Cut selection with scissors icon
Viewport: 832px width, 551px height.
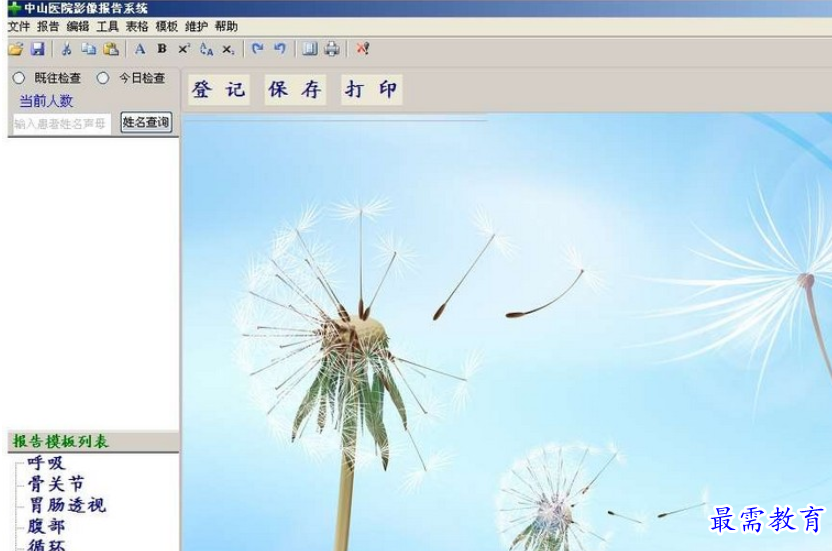[66, 49]
